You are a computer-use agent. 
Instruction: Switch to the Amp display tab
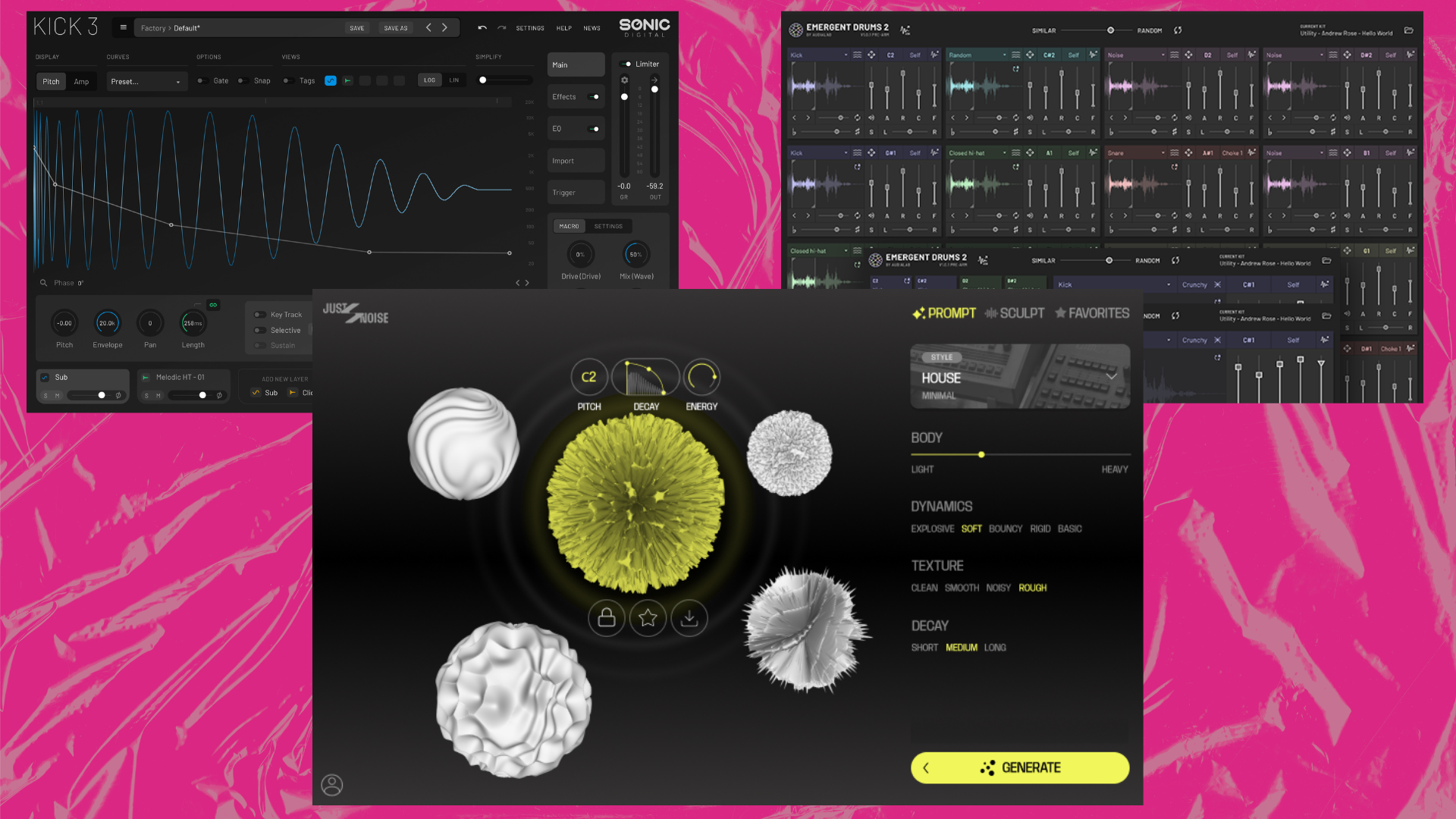[81, 81]
